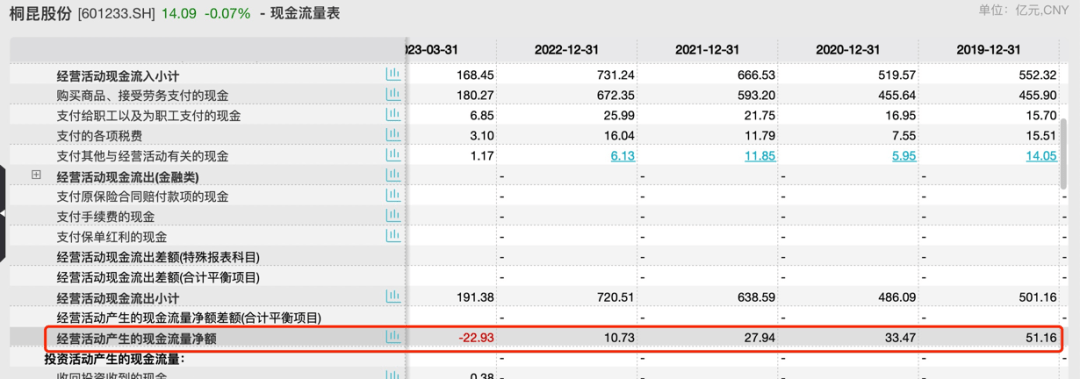Open the 6.13 linked value for 2022-12-31
The height and width of the screenshot is (379, 1080).
coord(623,156)
